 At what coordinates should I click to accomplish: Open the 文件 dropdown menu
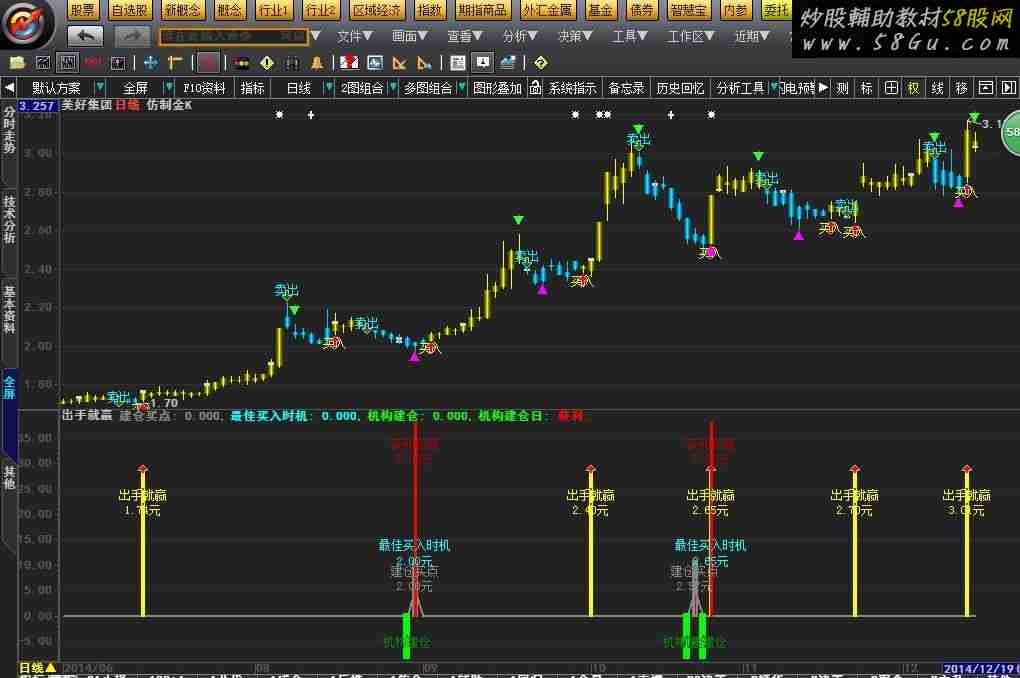[x=354, y=36]
